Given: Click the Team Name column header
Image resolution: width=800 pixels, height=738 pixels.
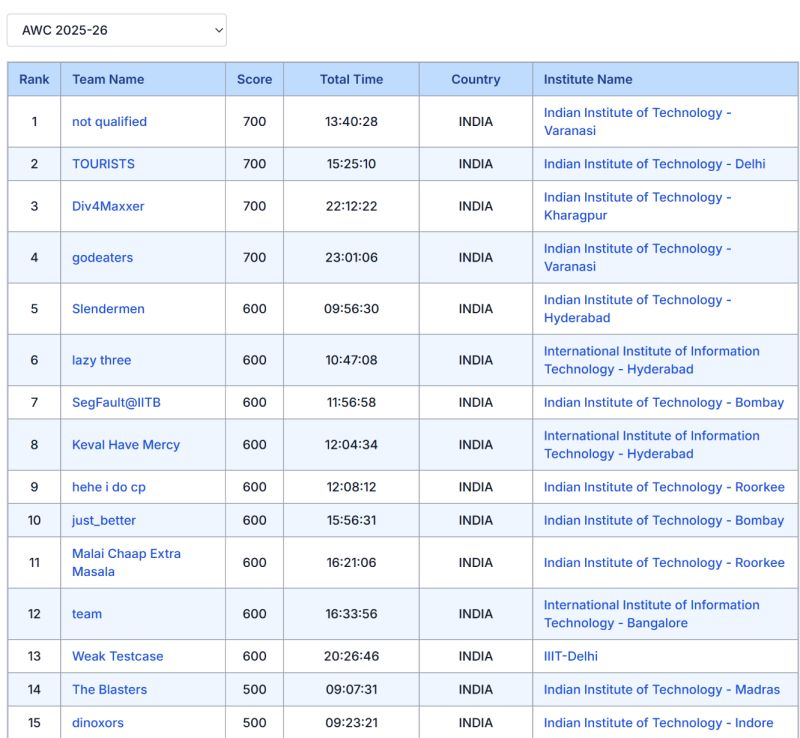Looking at the screenshot, I should [143, 80].
